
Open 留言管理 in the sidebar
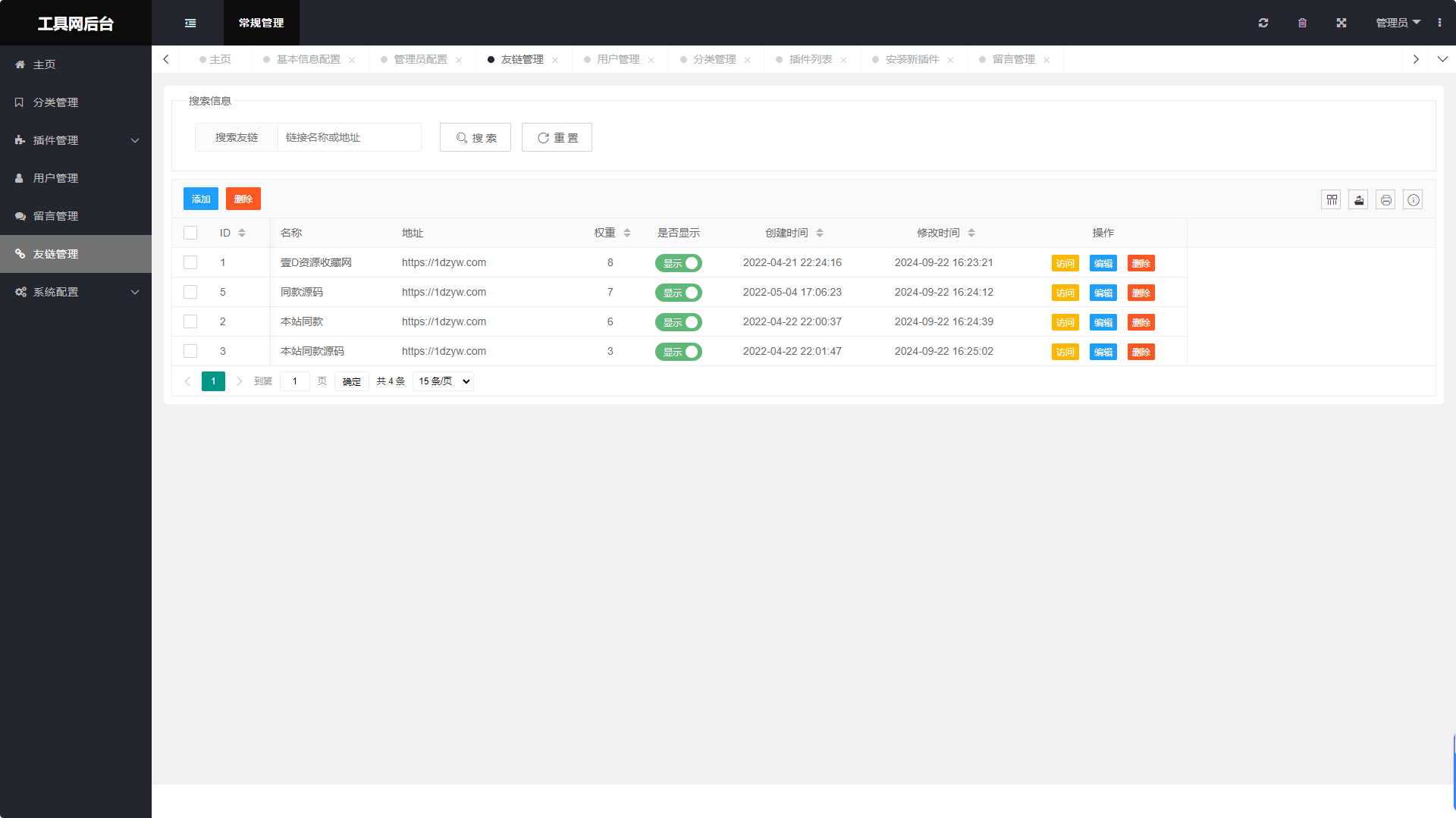point(76,216)
